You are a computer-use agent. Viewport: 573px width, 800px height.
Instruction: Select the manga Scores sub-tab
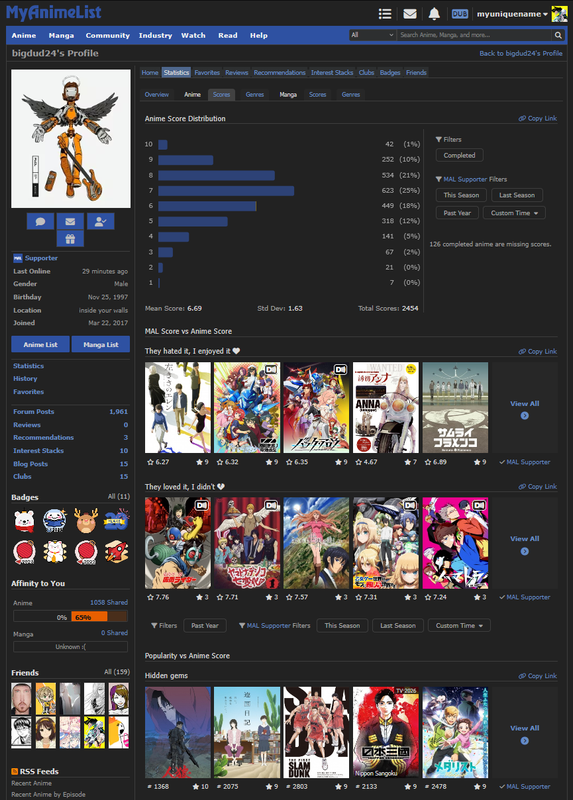(x=317, y=94)
